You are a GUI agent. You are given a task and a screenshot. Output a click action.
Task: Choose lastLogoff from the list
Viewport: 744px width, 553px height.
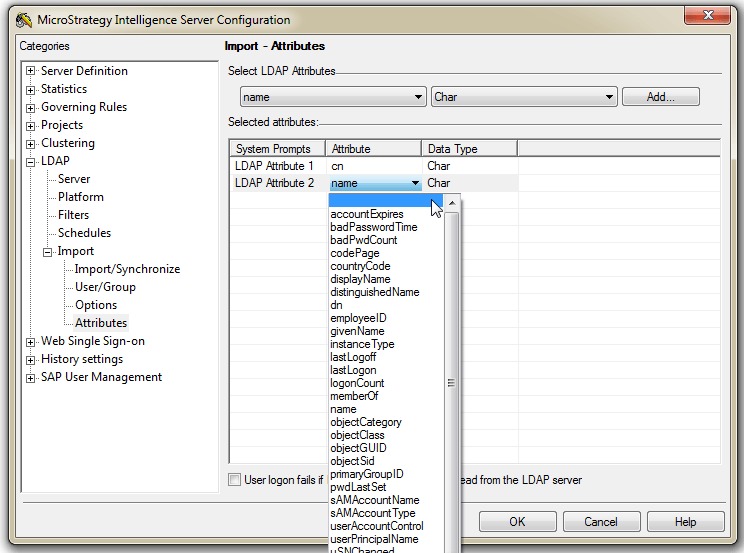point(353,357)
